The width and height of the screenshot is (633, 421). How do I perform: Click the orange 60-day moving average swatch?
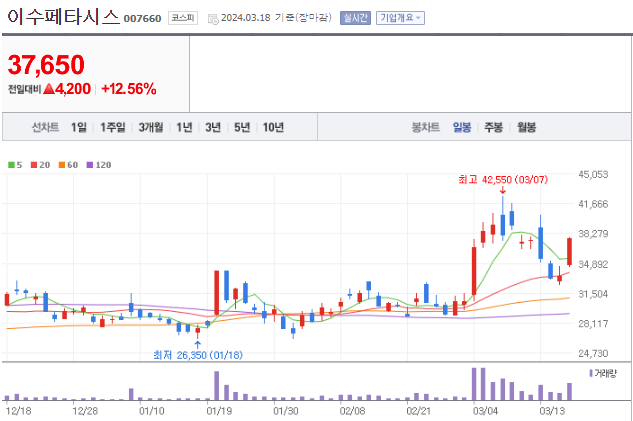tap(62, 165)
